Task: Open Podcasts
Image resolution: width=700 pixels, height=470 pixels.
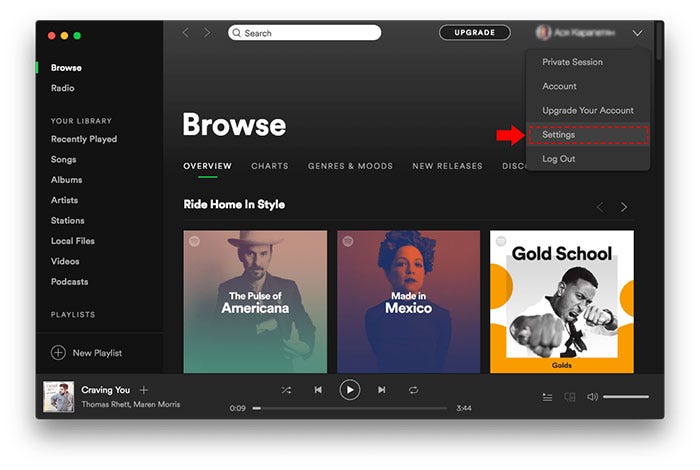Action: pos(69,282)
